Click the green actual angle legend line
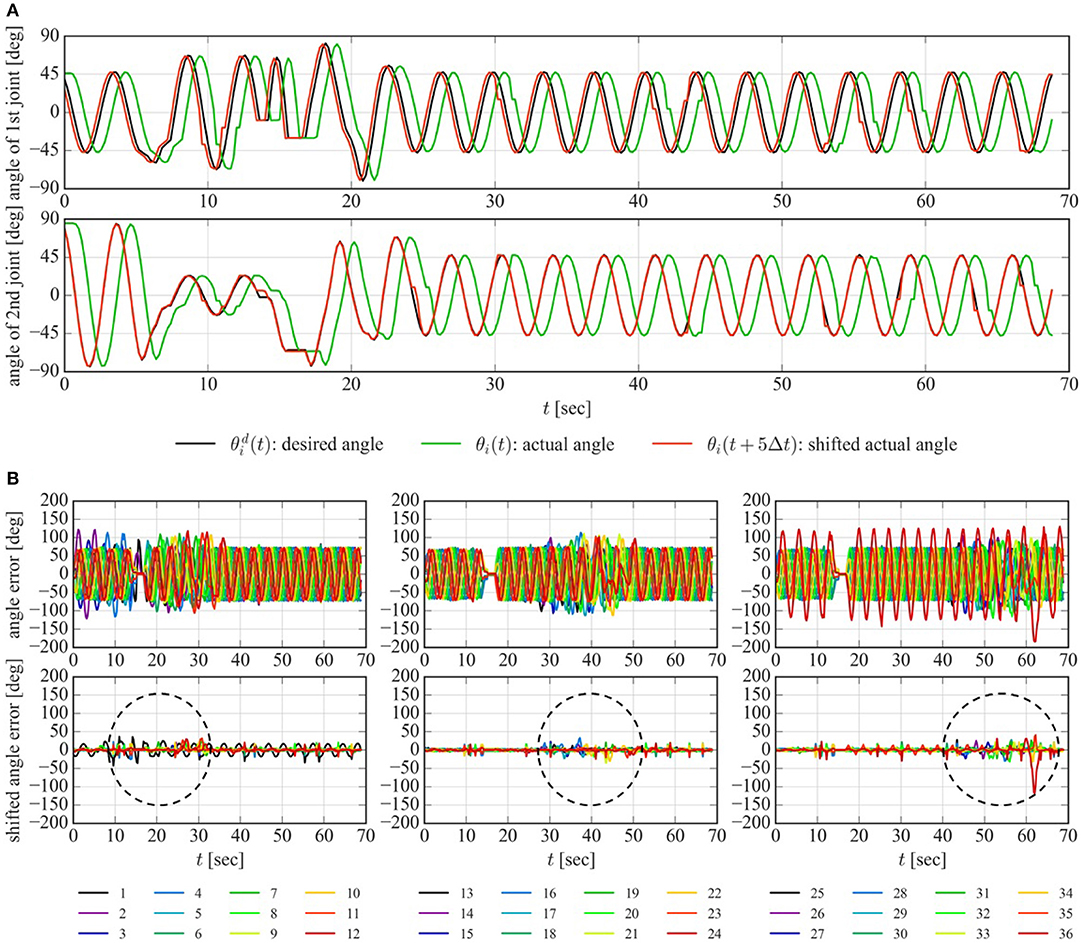 click(440, 444)
